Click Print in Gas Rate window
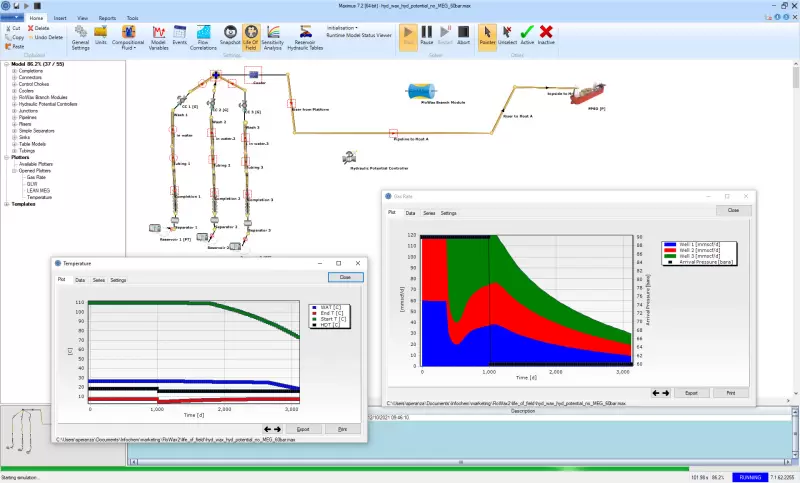Image resolution: width=800 pixels, height=483 pixels. [731, 393]
